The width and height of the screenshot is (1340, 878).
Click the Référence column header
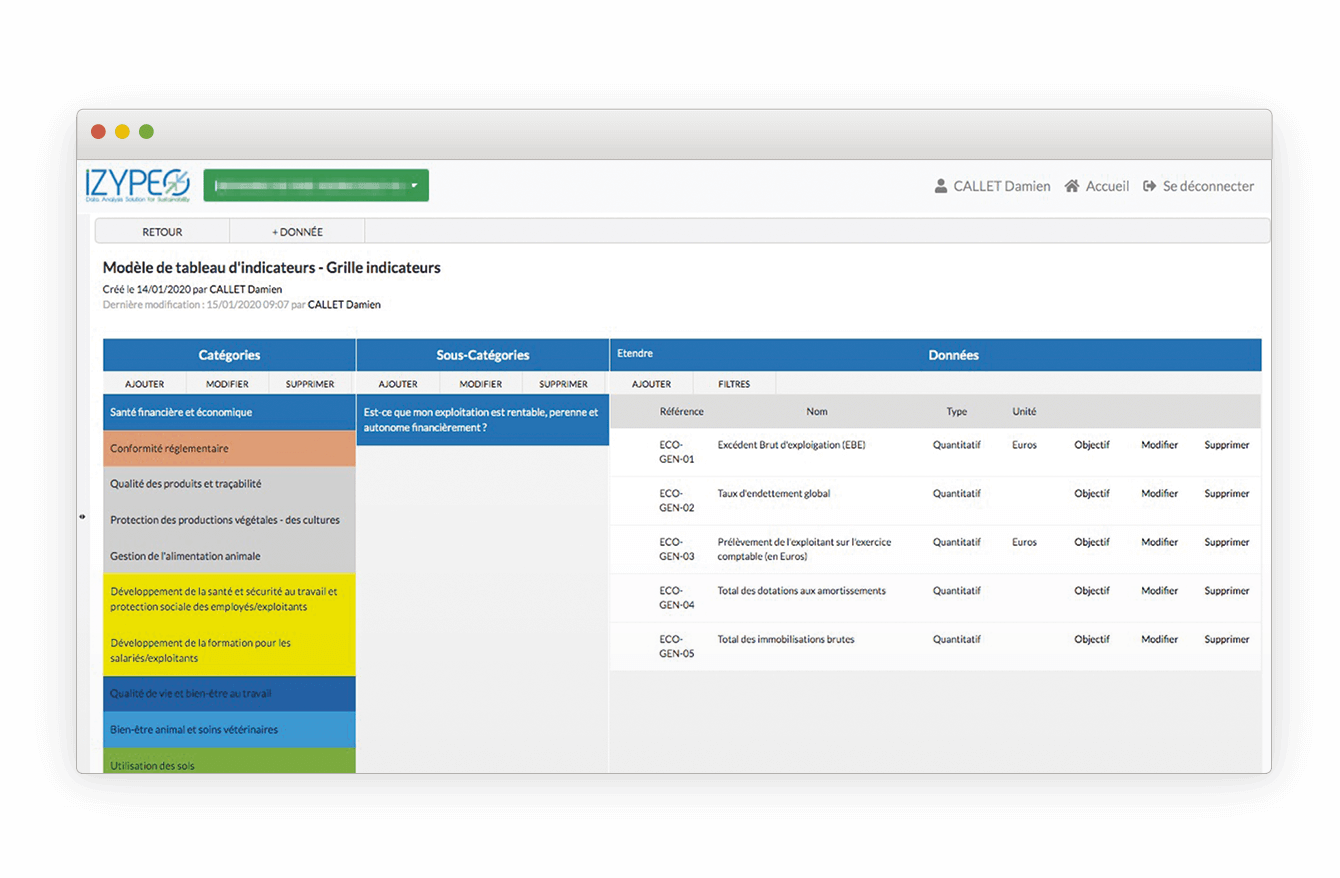[681, 411]
